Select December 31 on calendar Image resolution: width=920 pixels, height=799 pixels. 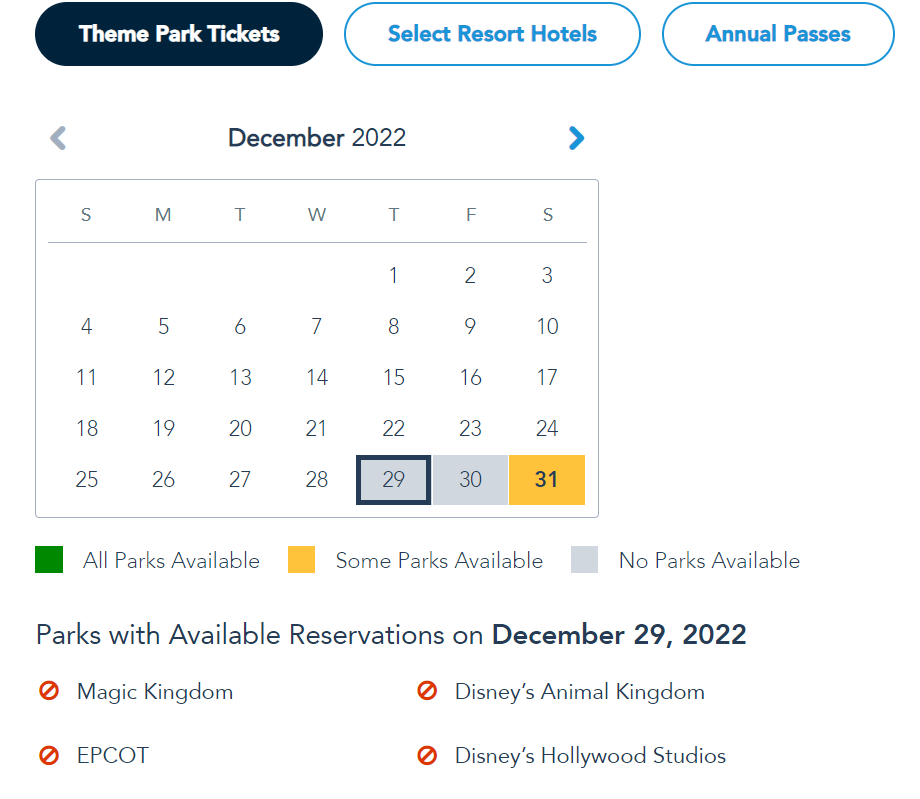point(547,480)
